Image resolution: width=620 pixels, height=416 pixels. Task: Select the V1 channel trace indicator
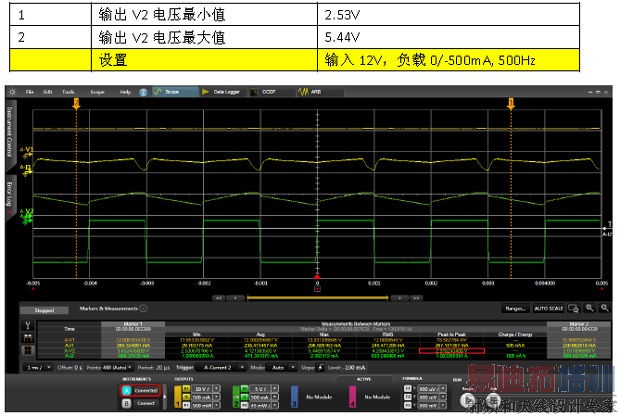coord(27,152)
